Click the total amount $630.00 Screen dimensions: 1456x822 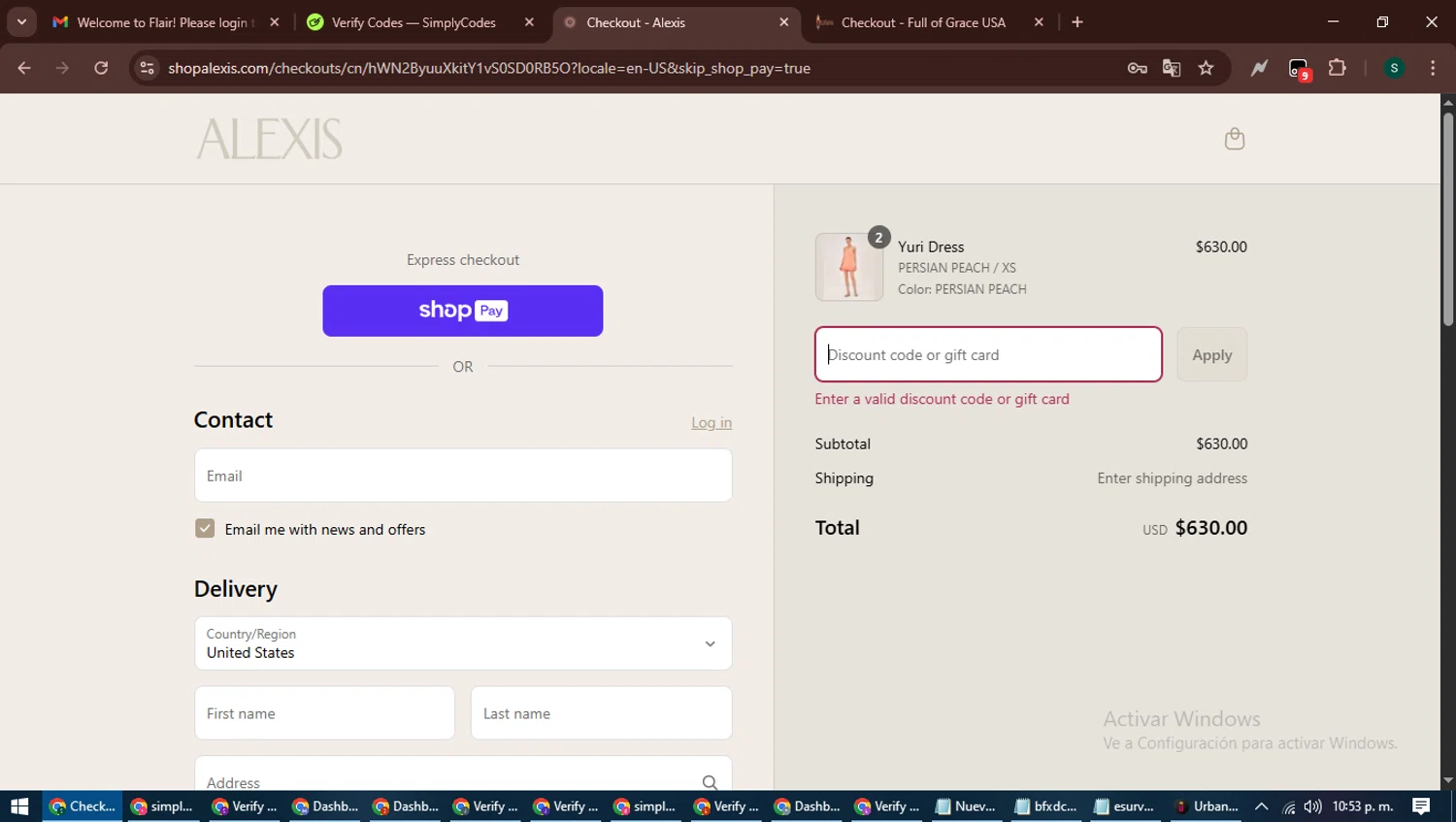[1211, 528]
